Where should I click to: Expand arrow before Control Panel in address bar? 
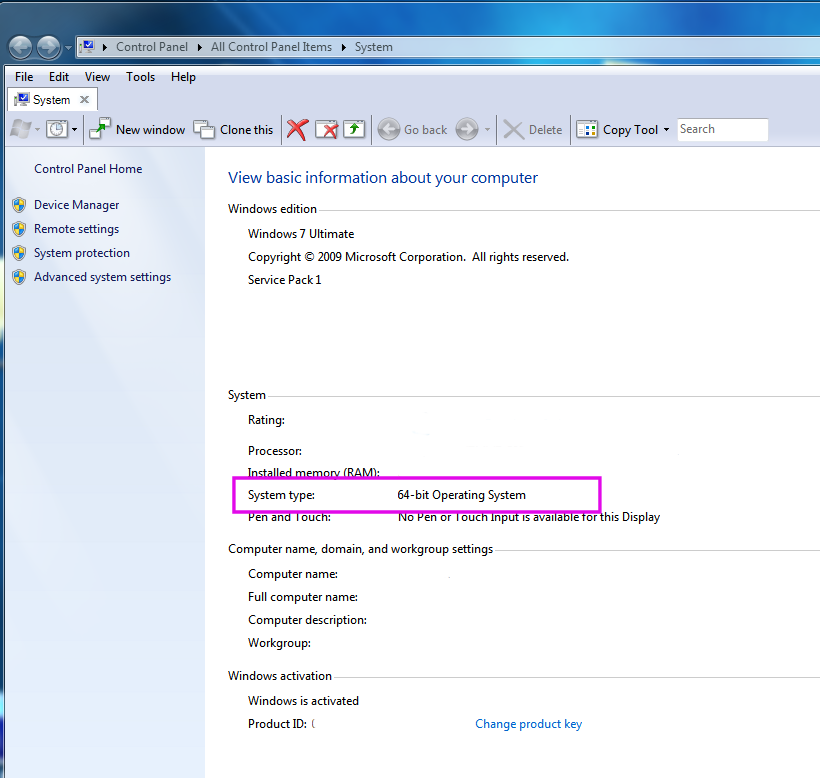point(105,47)
